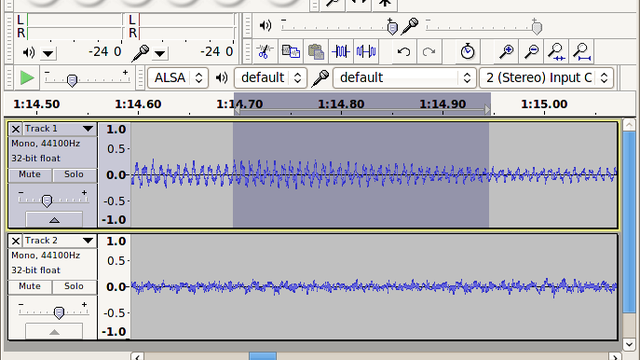Click the Cut (scissors) icon
Viewport: 640px width, 360px height.
click(x=265, y=52)
